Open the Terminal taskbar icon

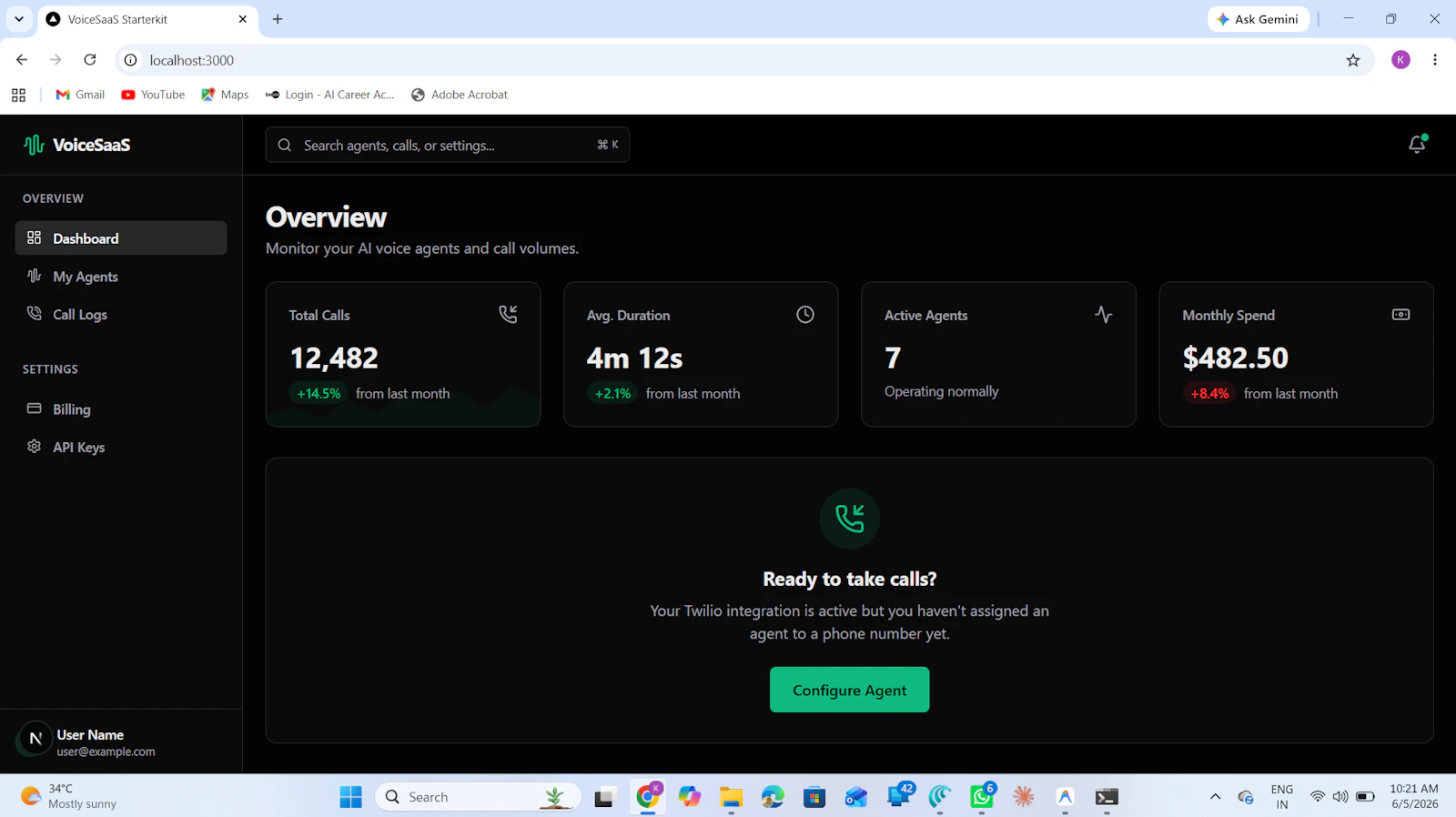pos(1107,797)
